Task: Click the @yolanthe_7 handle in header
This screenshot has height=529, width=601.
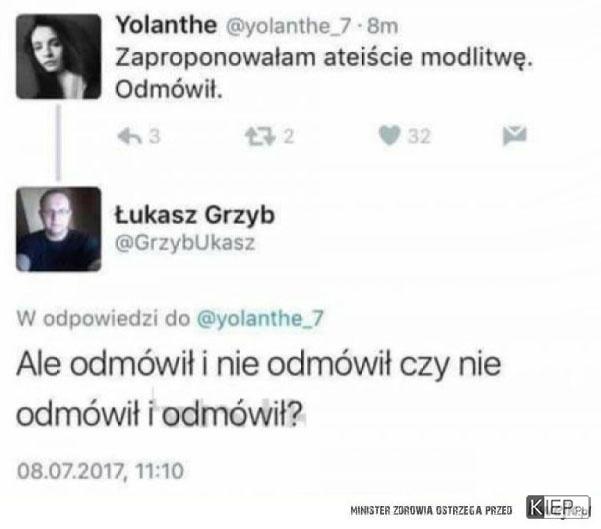Action: pyautogui.click(x=288, y=26)
